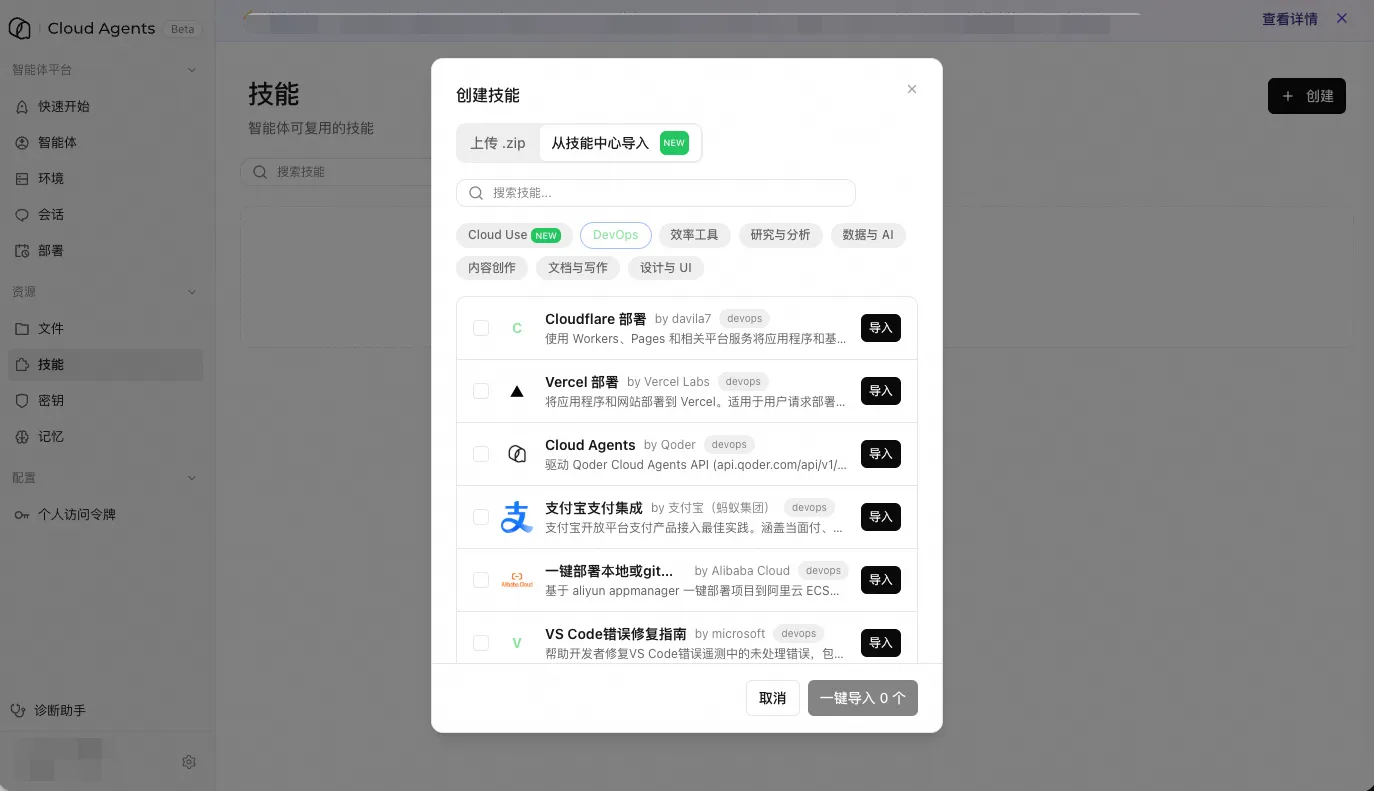Click the Alipay logo icon in skill list
Viewport: 1374px width, 791px height.
pos(517,517)
